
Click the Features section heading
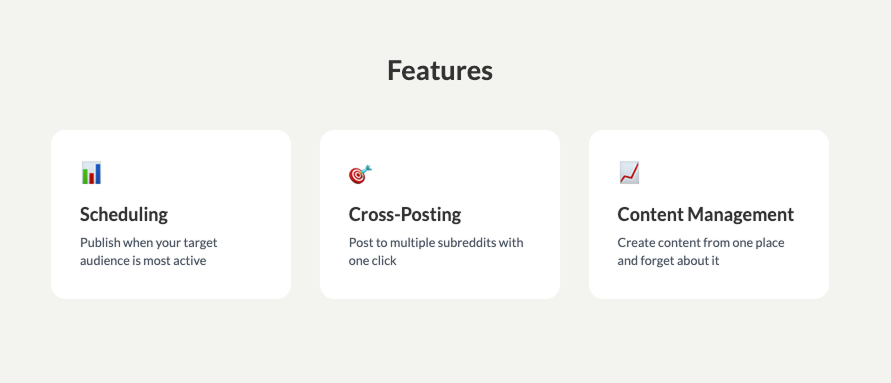pyautogui.click(x=440, y=70)
